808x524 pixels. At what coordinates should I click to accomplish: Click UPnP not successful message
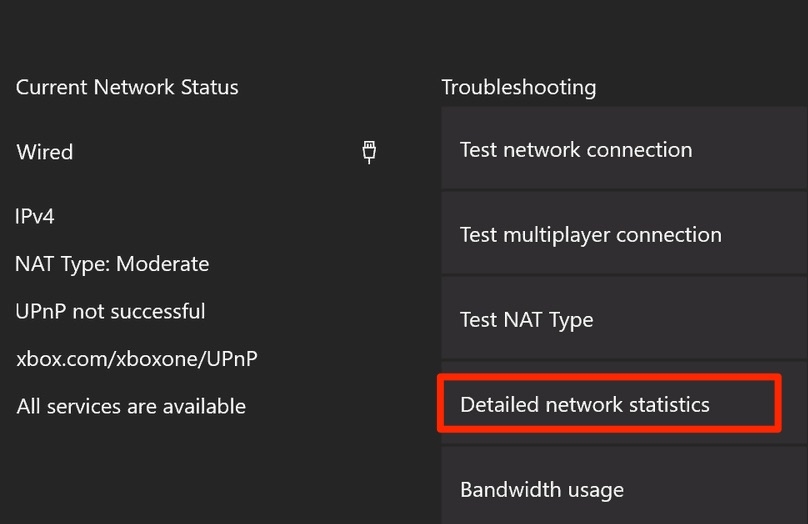(x=110, y=312)
